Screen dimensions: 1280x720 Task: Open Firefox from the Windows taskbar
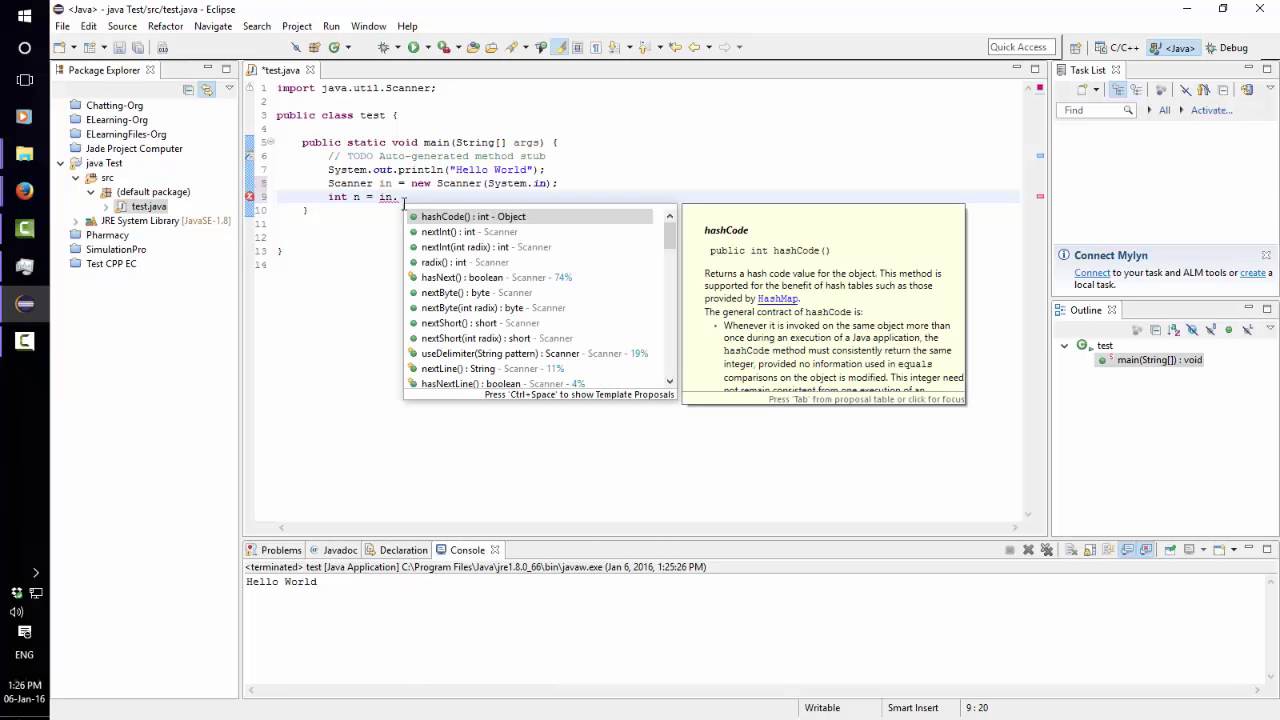click(x=25, y=191)
